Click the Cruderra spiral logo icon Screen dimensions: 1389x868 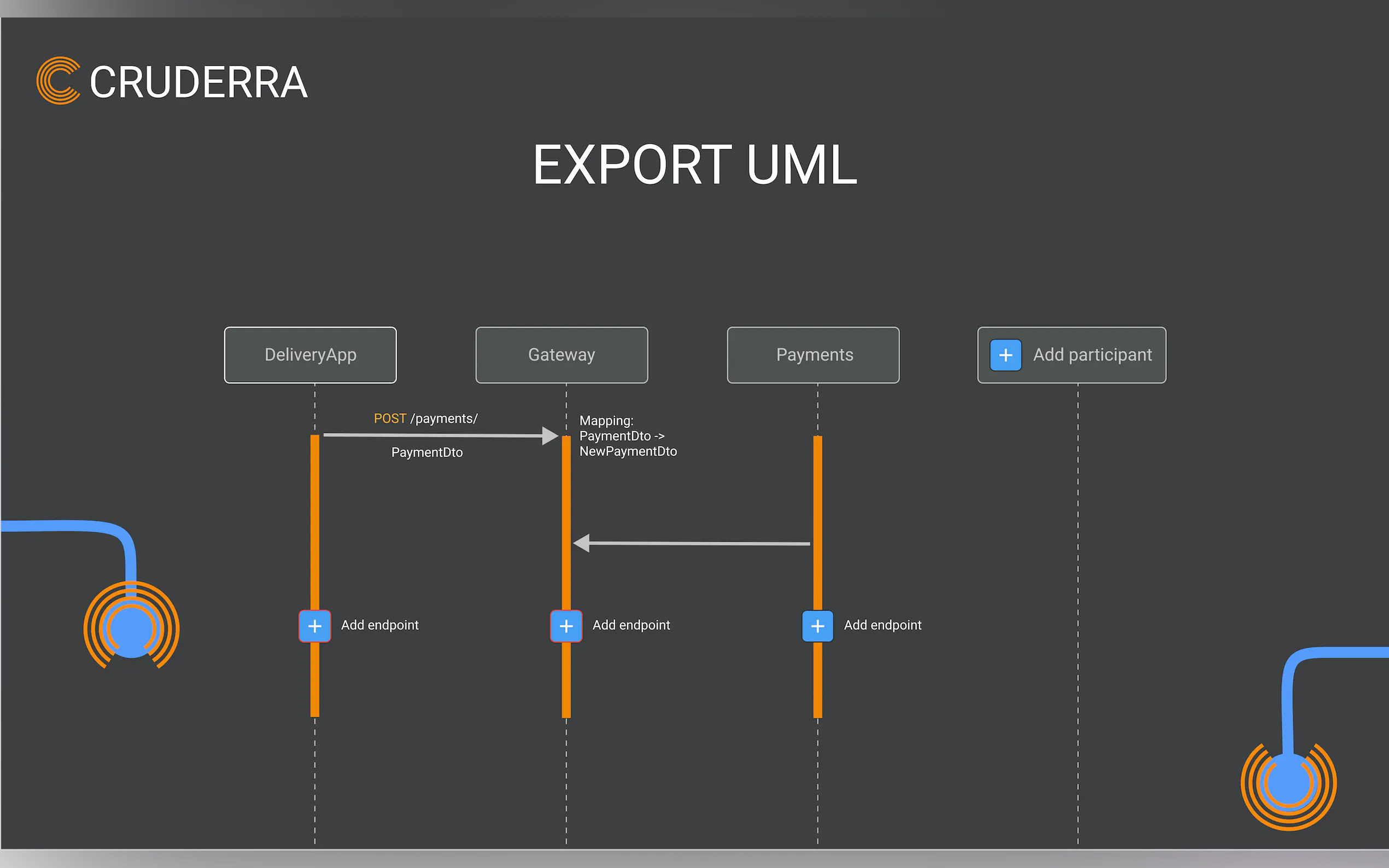click(x=58, y=80)
